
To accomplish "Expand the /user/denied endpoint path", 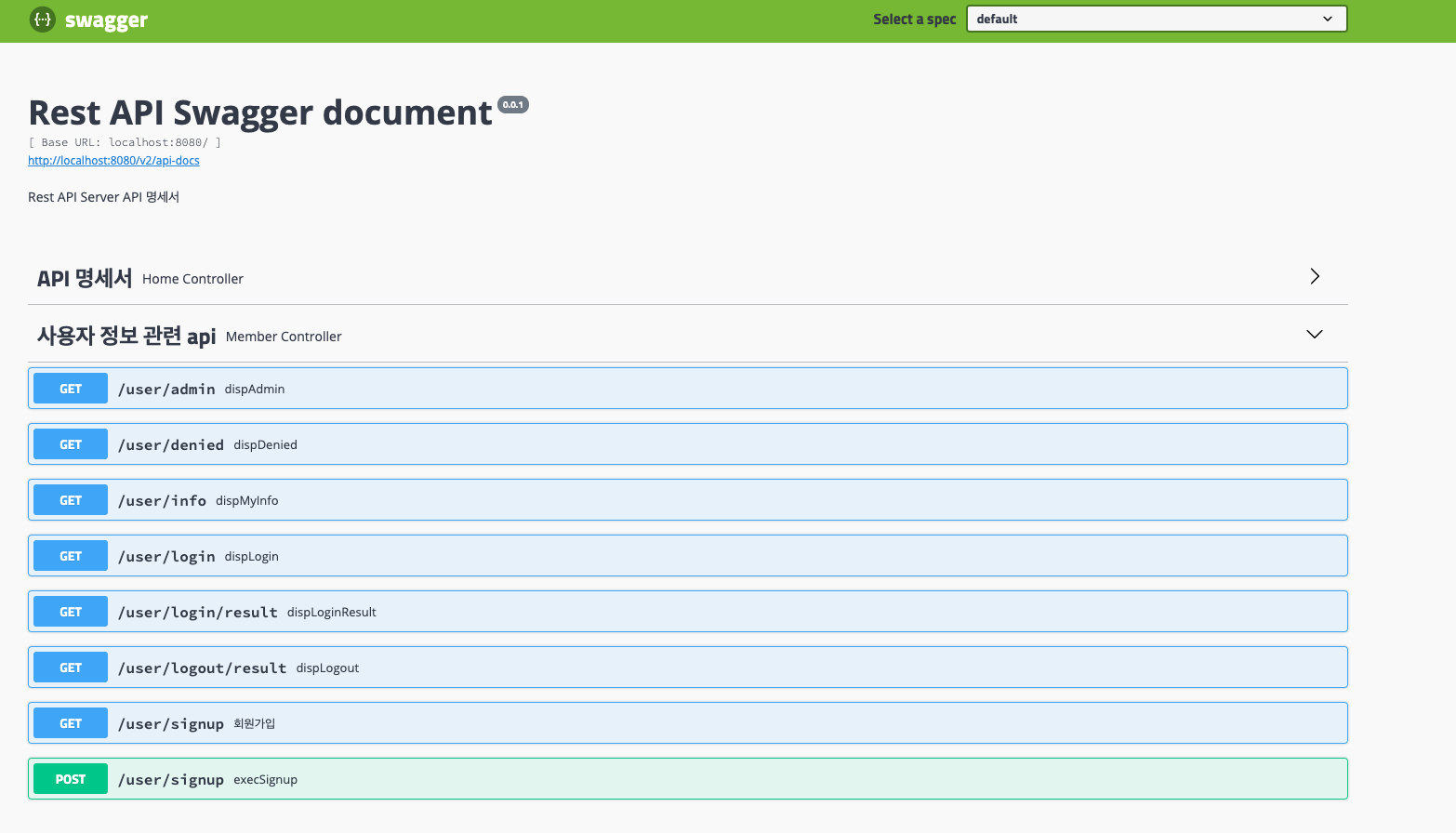I will (171, 444).
